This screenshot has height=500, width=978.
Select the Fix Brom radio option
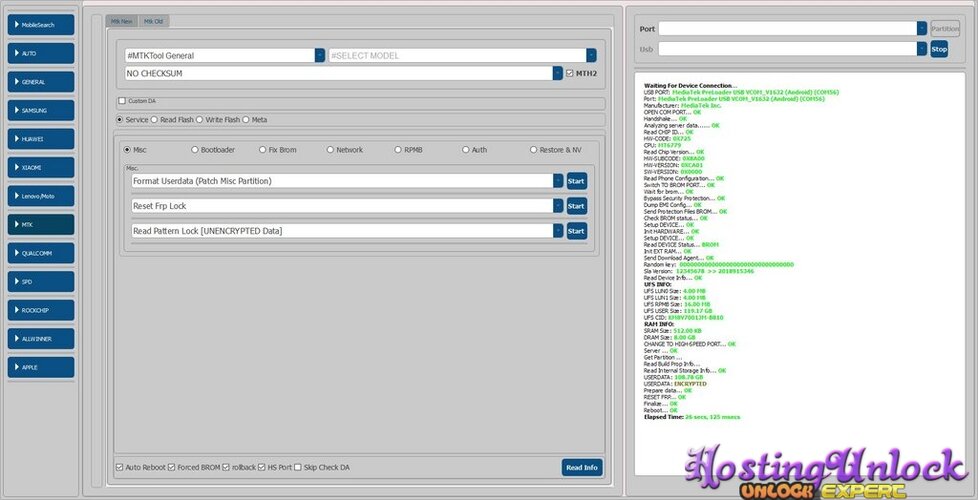263,150
